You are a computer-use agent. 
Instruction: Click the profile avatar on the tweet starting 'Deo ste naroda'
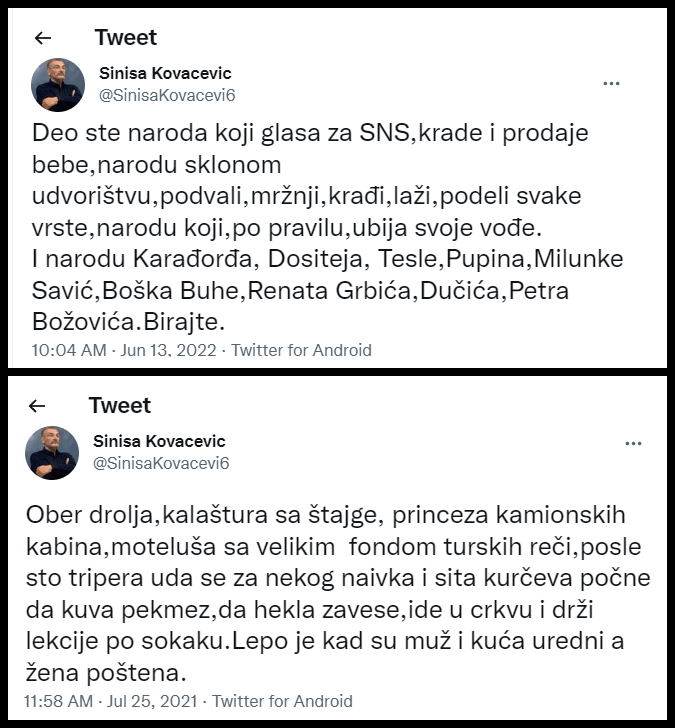[x=58, y=84]
